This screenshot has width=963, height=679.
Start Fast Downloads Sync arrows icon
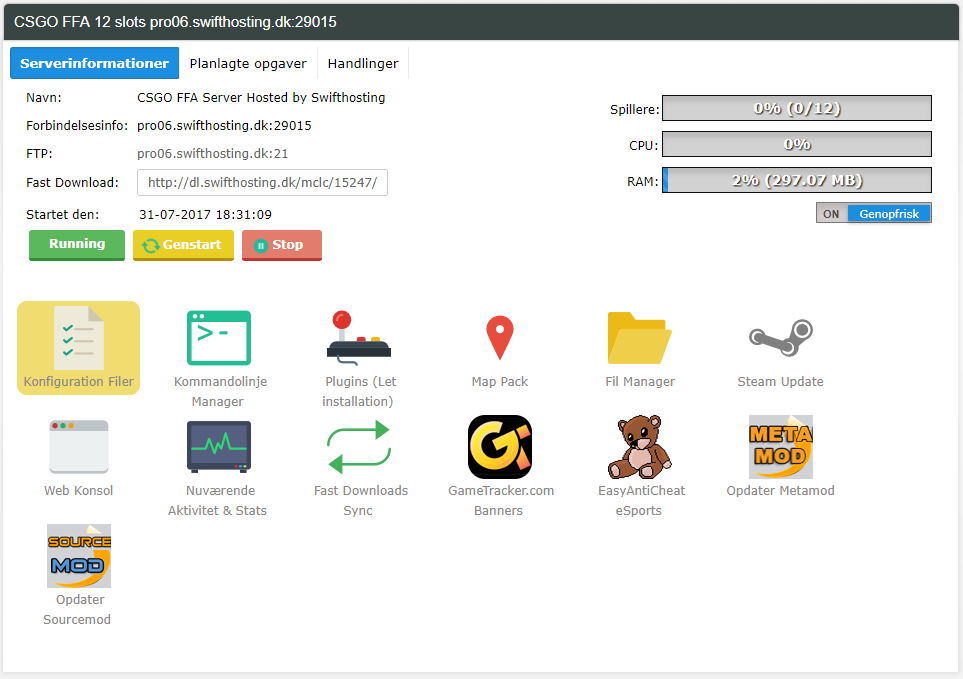click(x=359, y=447)
